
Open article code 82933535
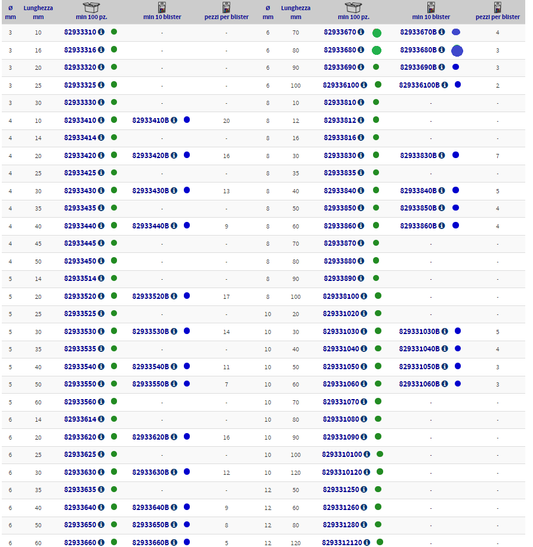coord(80,349)
